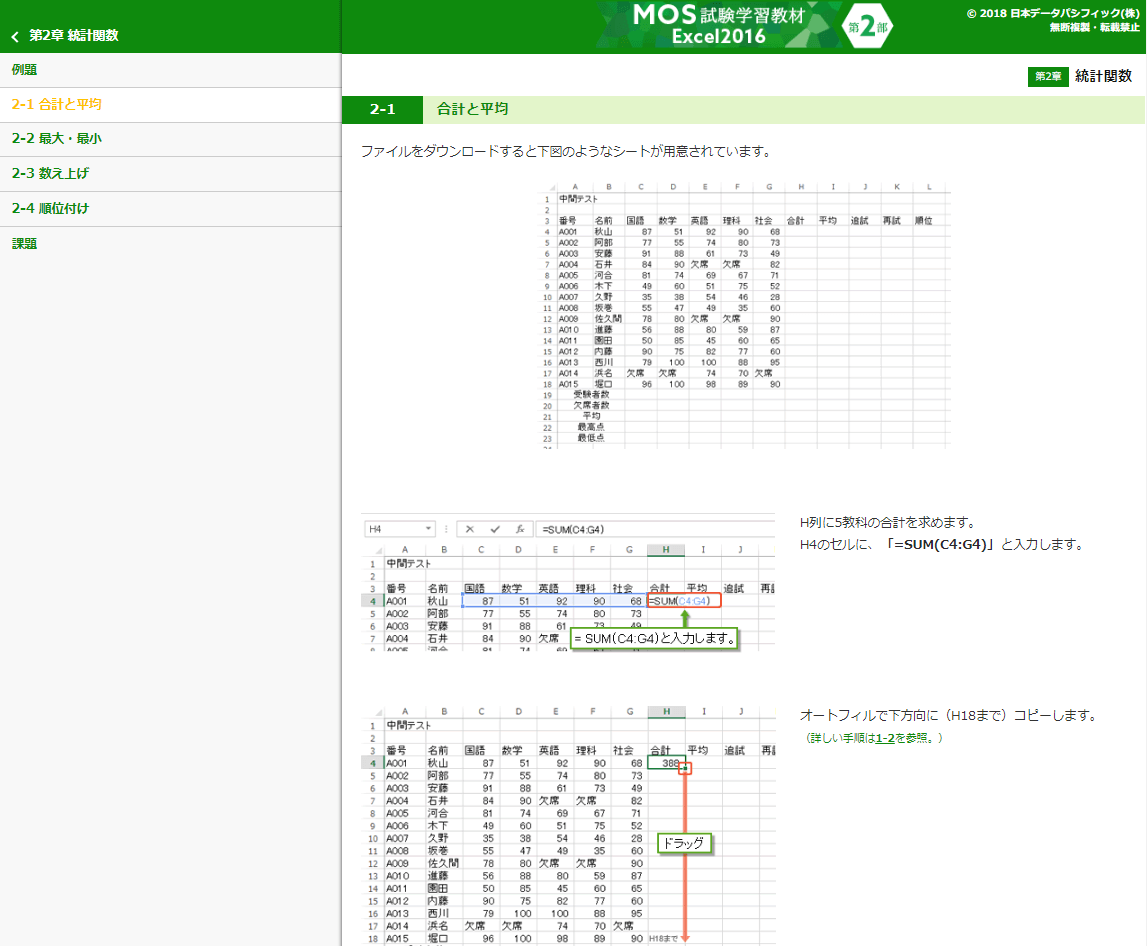The height and width of the screenshot is (946, 1147).
Task: Click the back chevron beside 第2章 統計関数
Action: pos(15,36)
